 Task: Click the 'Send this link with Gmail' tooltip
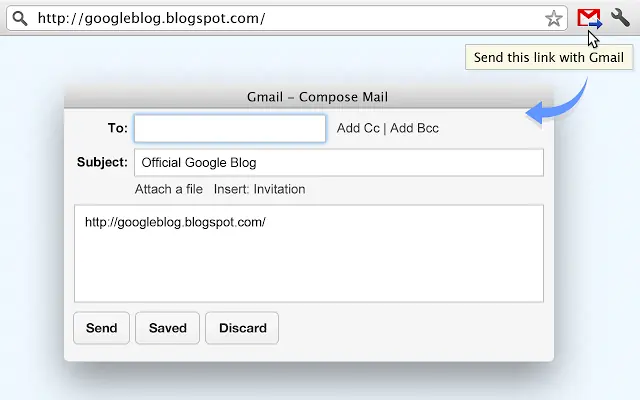548,57
